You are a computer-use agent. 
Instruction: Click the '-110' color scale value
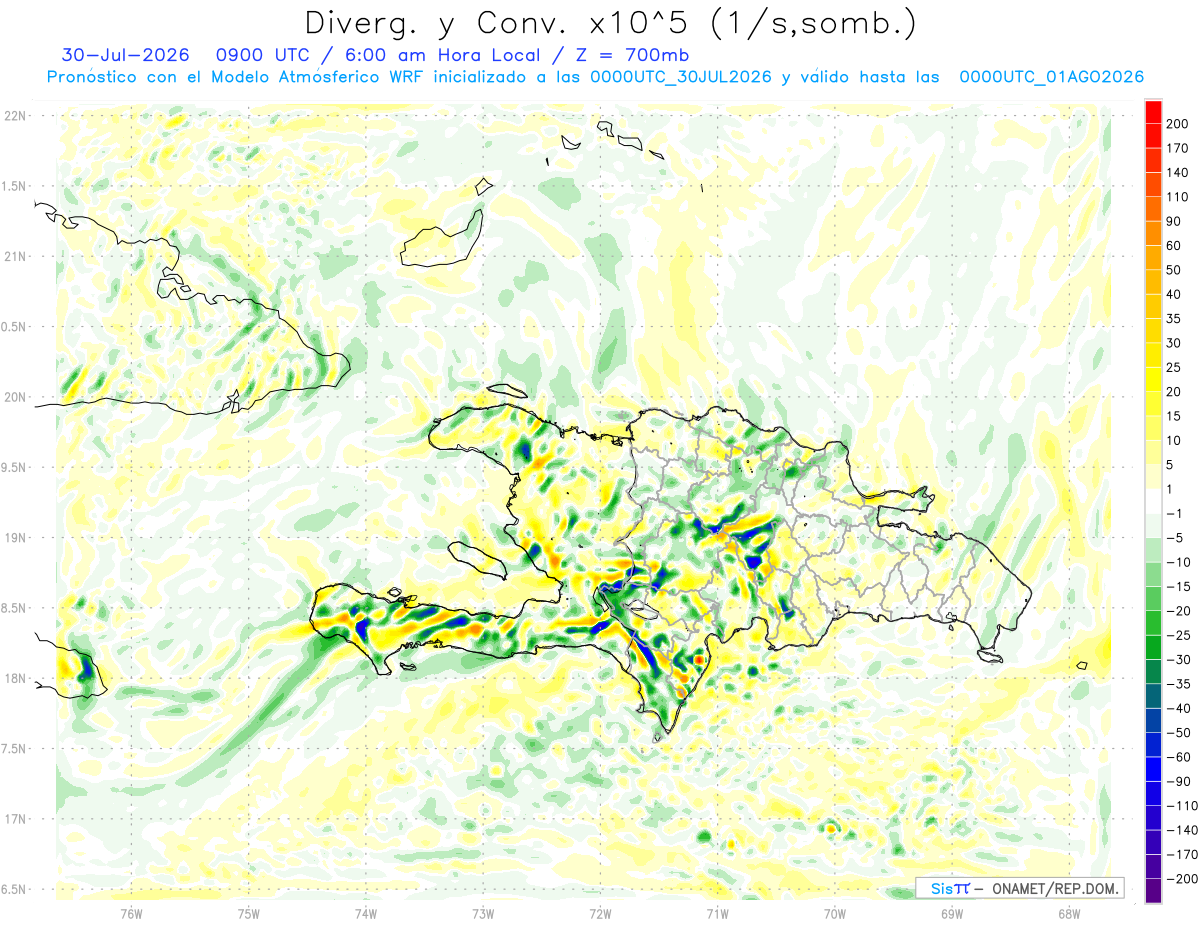tap(1183, 805)
